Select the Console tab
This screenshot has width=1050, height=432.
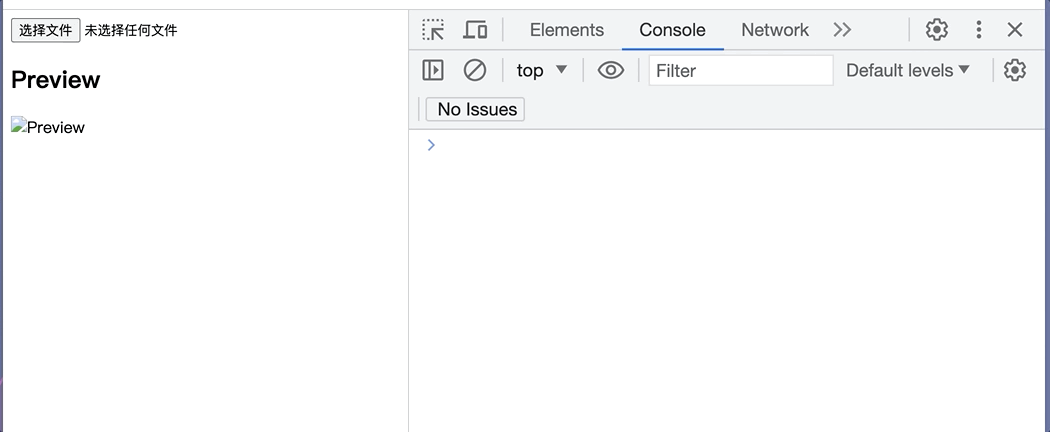click(672, 30)
